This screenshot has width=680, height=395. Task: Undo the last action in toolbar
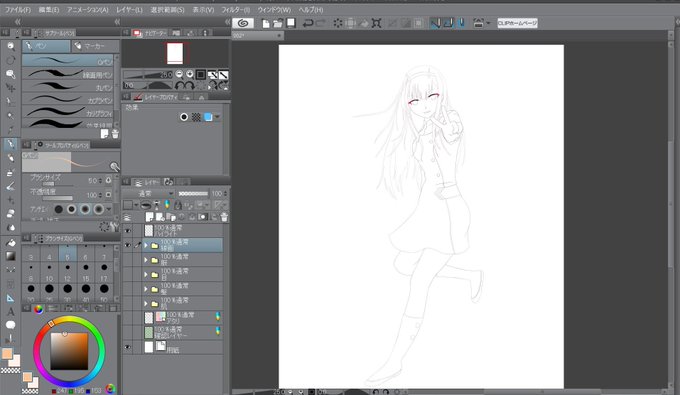point(308,23)
